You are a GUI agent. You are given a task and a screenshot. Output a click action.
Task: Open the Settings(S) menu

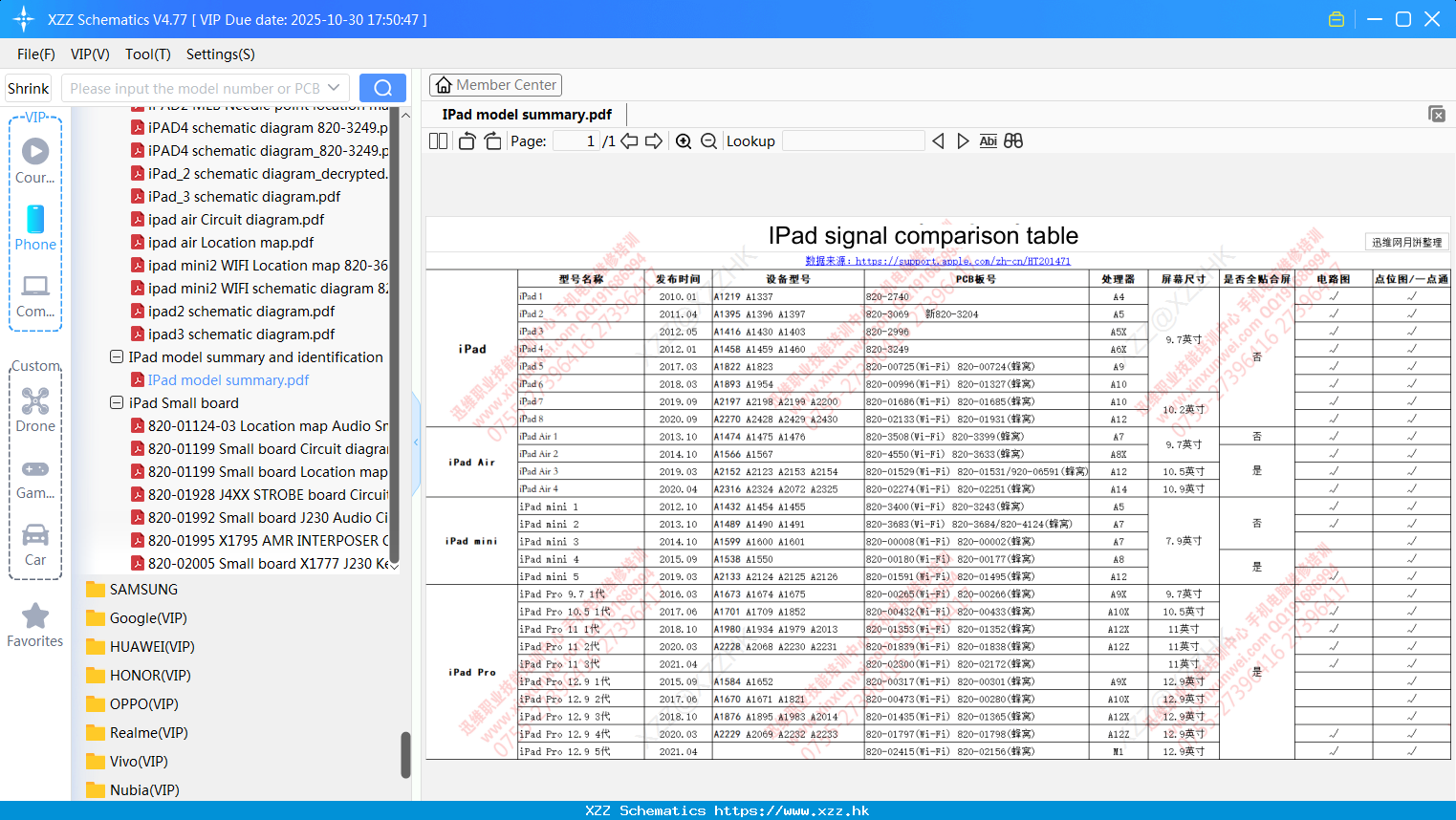(221, 54)
